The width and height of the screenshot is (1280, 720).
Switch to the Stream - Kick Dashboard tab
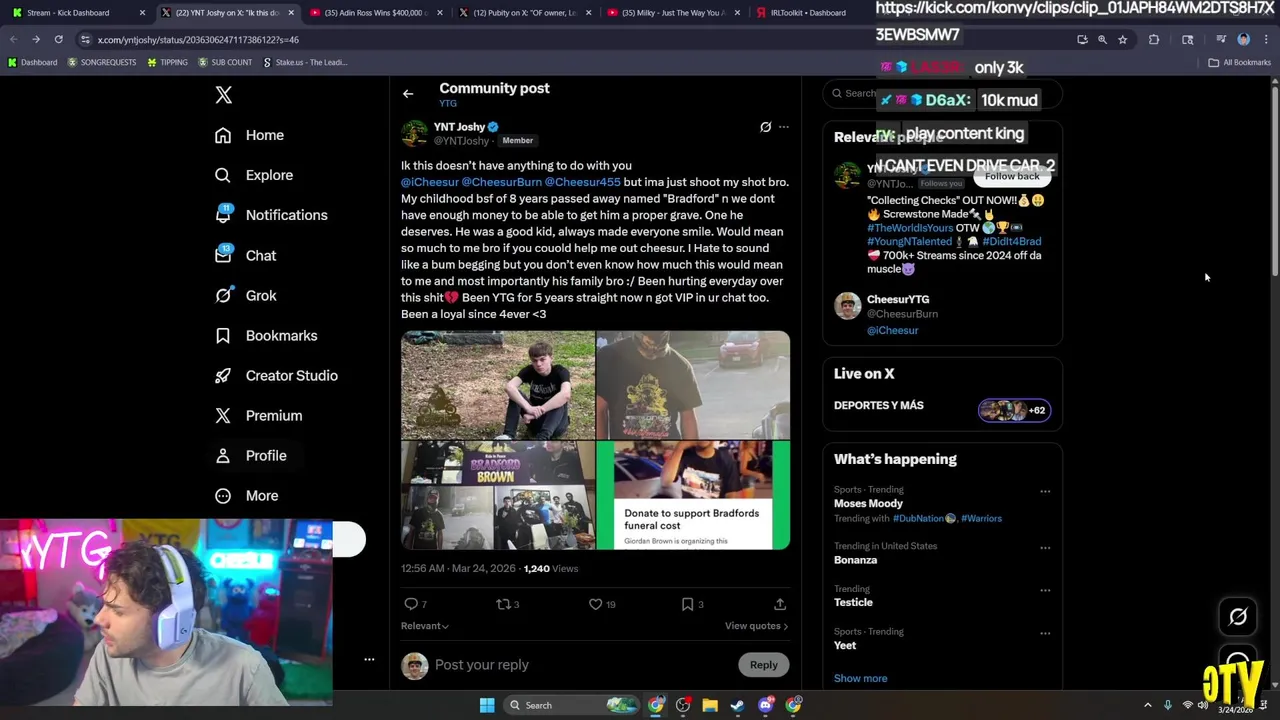click(78, 13)
